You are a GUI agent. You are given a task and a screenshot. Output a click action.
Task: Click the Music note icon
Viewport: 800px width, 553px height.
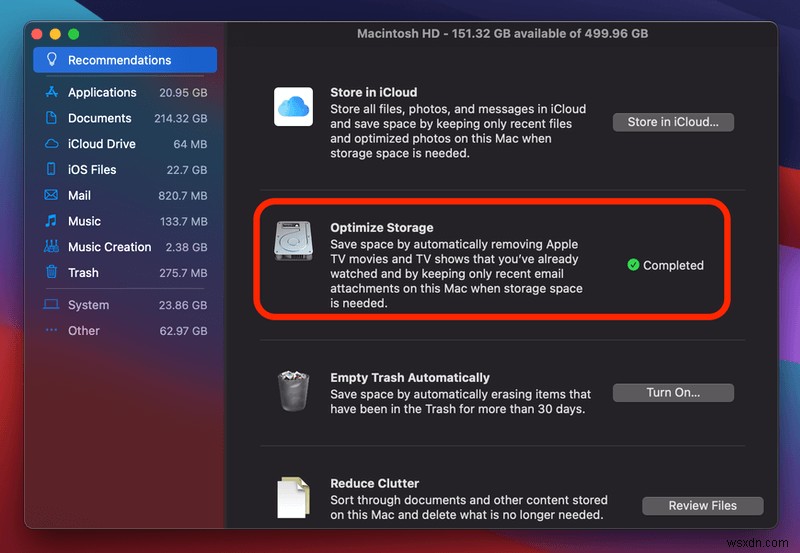pos(51,220)
